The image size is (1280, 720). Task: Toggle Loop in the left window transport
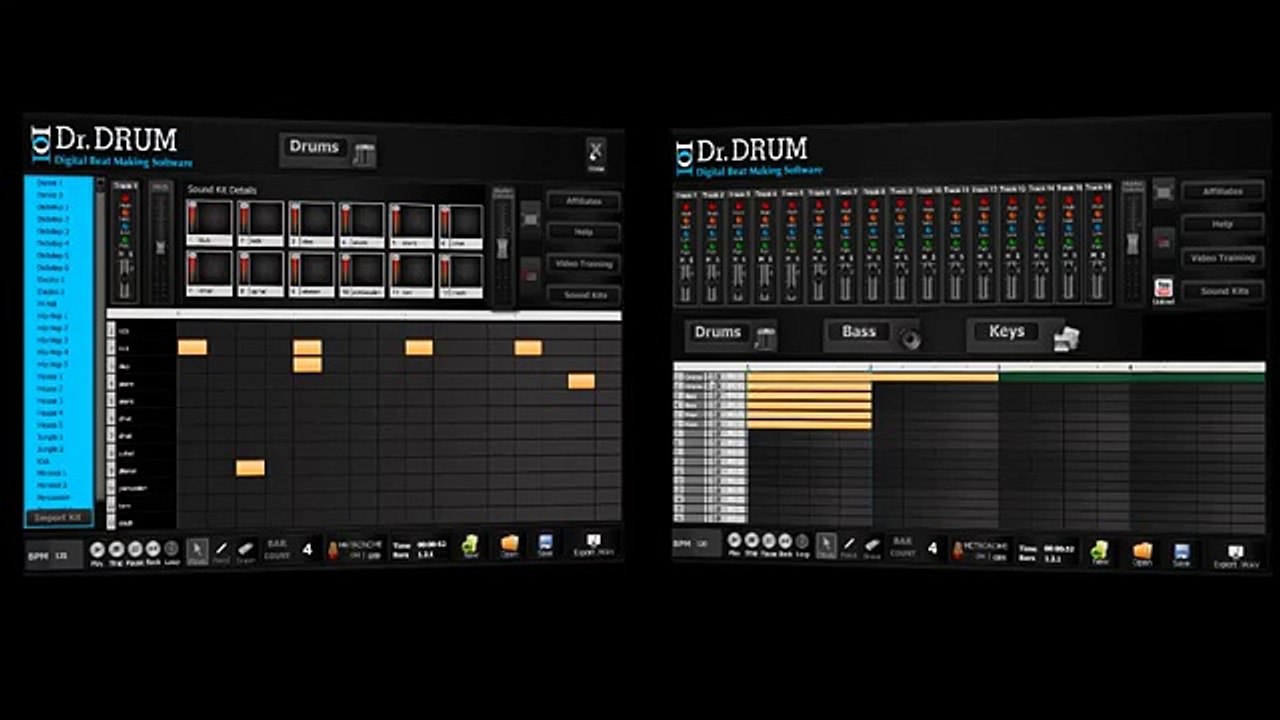[171, 549]
